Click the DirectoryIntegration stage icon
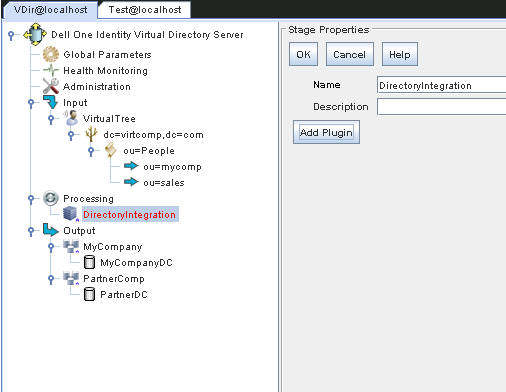Image resolution: width=506 pixels, height=392 pixels. [x=71, y=214]
